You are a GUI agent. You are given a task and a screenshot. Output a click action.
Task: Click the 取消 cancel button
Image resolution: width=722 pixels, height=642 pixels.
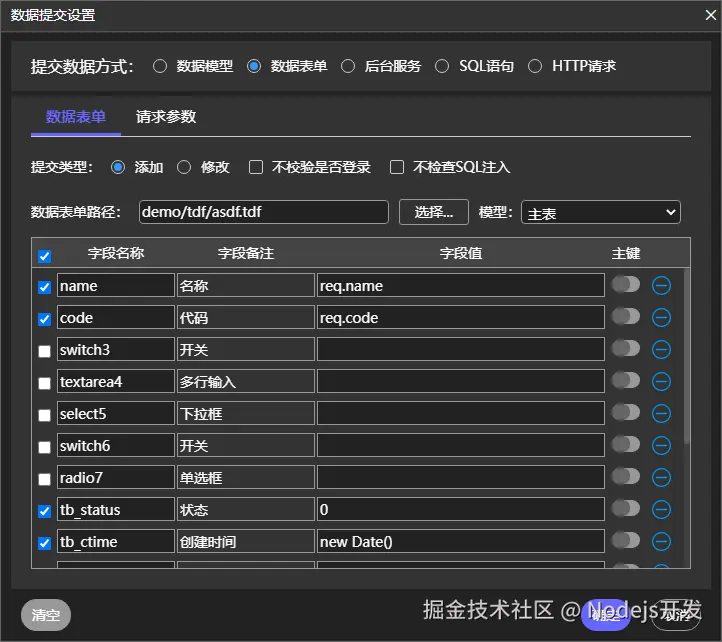pyautogui.click(x=676, y=615)
